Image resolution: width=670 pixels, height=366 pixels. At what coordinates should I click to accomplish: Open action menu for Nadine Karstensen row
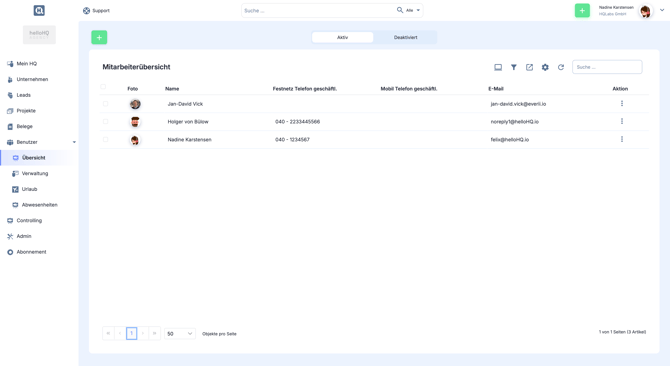(x=622, y=139)
